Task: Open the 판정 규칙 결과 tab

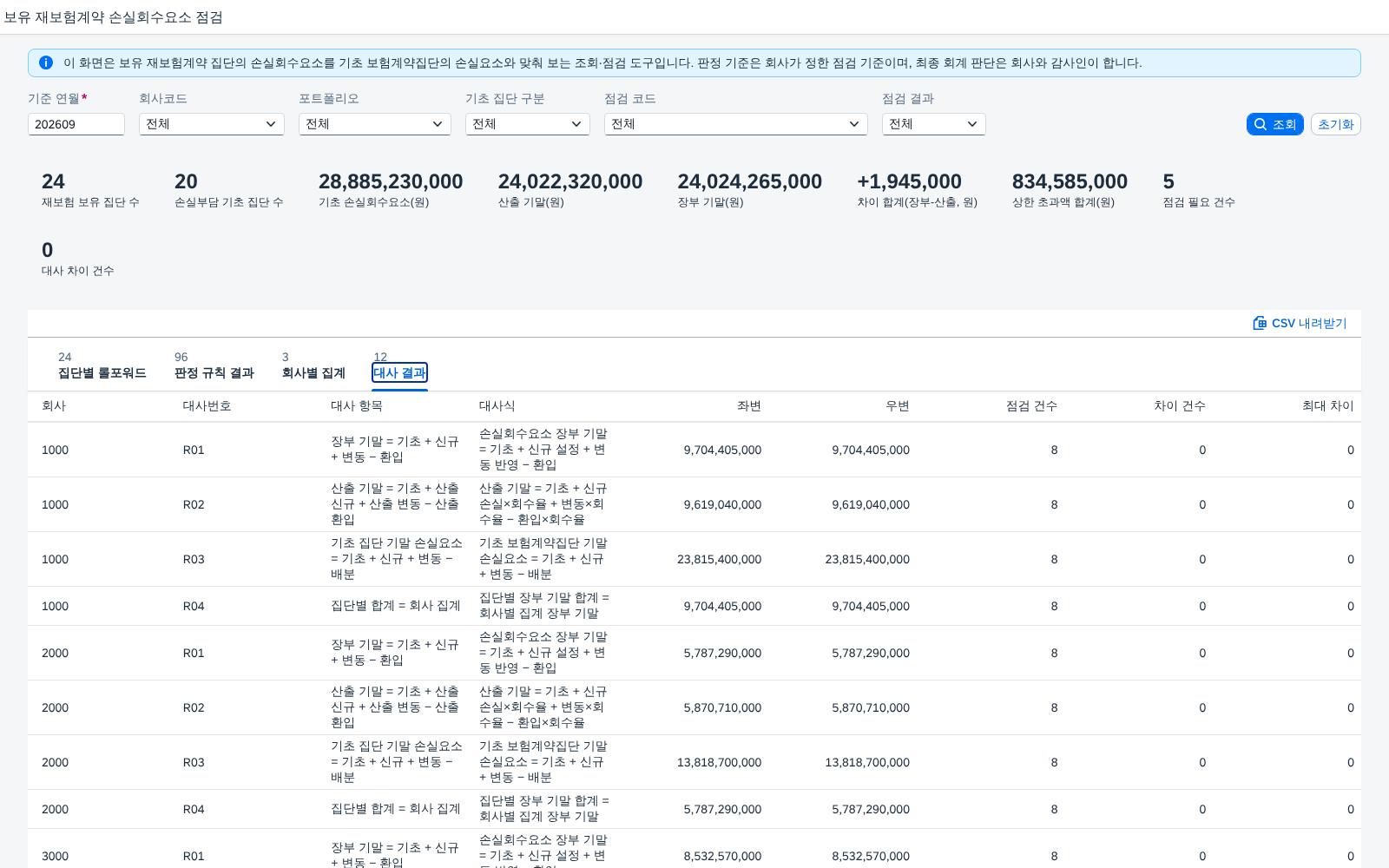Action: pyautogui.click(x=214, y=365)
